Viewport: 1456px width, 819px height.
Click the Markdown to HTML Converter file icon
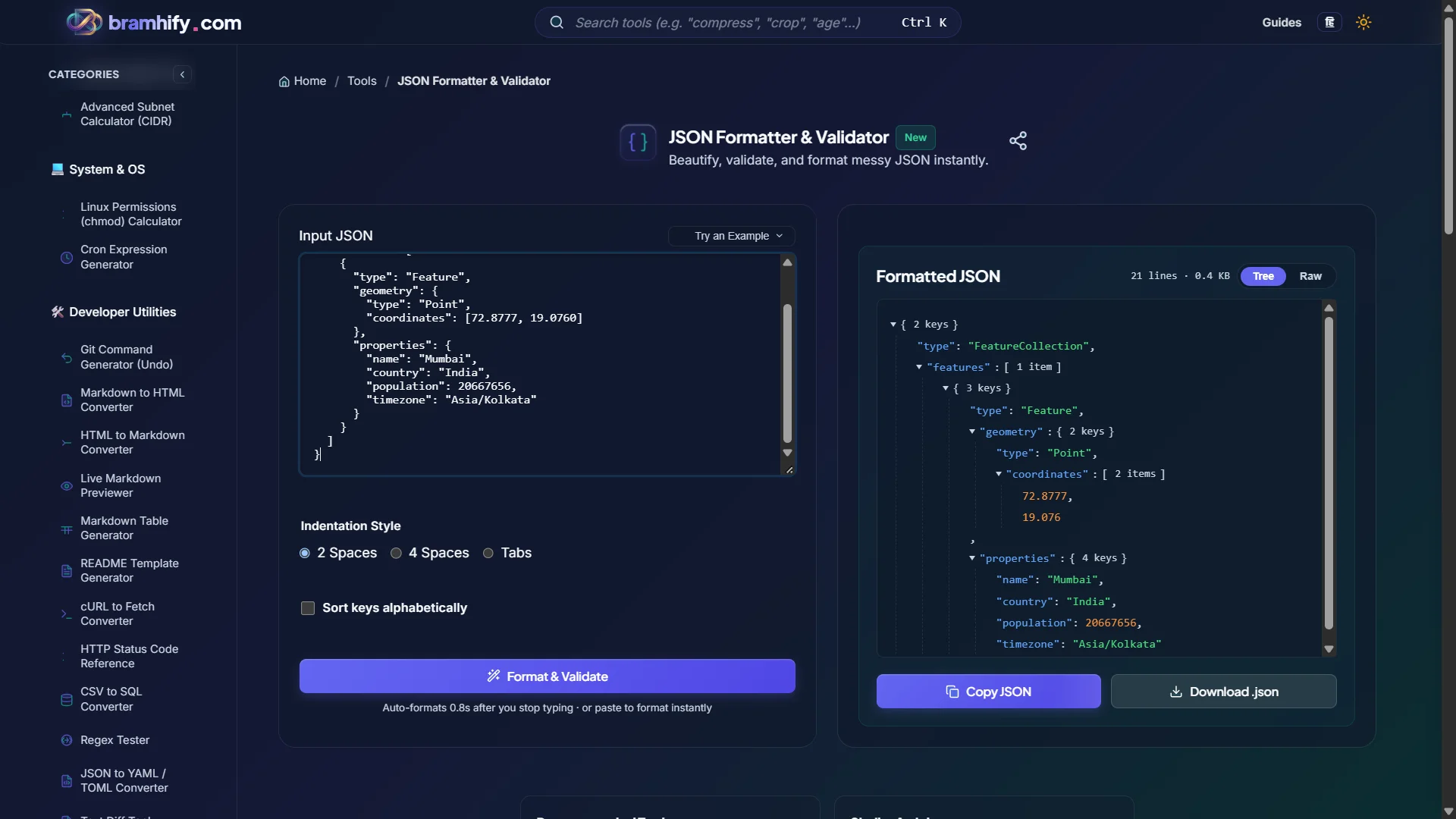pyautogui.click(x=67, y=400)
